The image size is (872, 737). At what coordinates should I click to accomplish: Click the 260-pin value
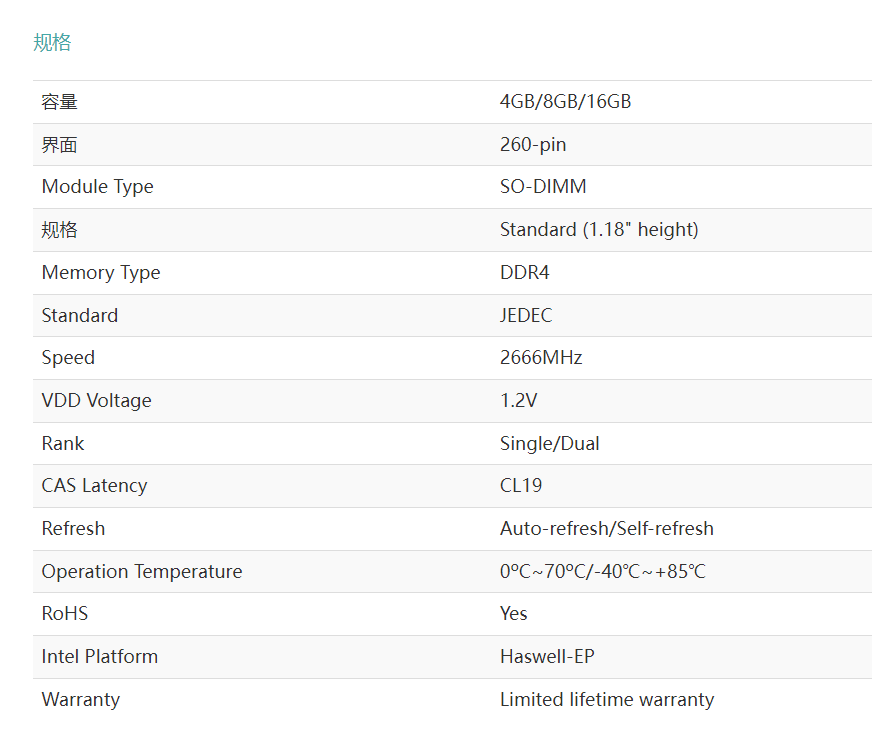pos(533,145)
